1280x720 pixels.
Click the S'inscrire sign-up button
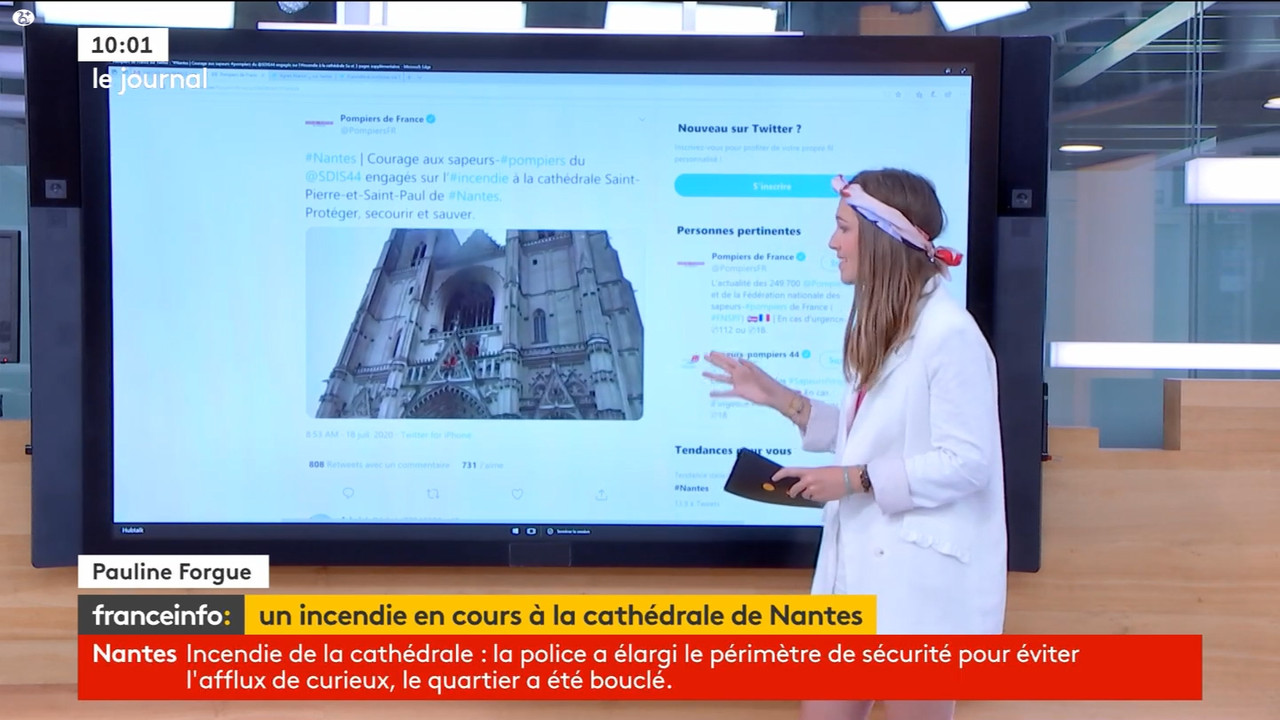[756, 186]
